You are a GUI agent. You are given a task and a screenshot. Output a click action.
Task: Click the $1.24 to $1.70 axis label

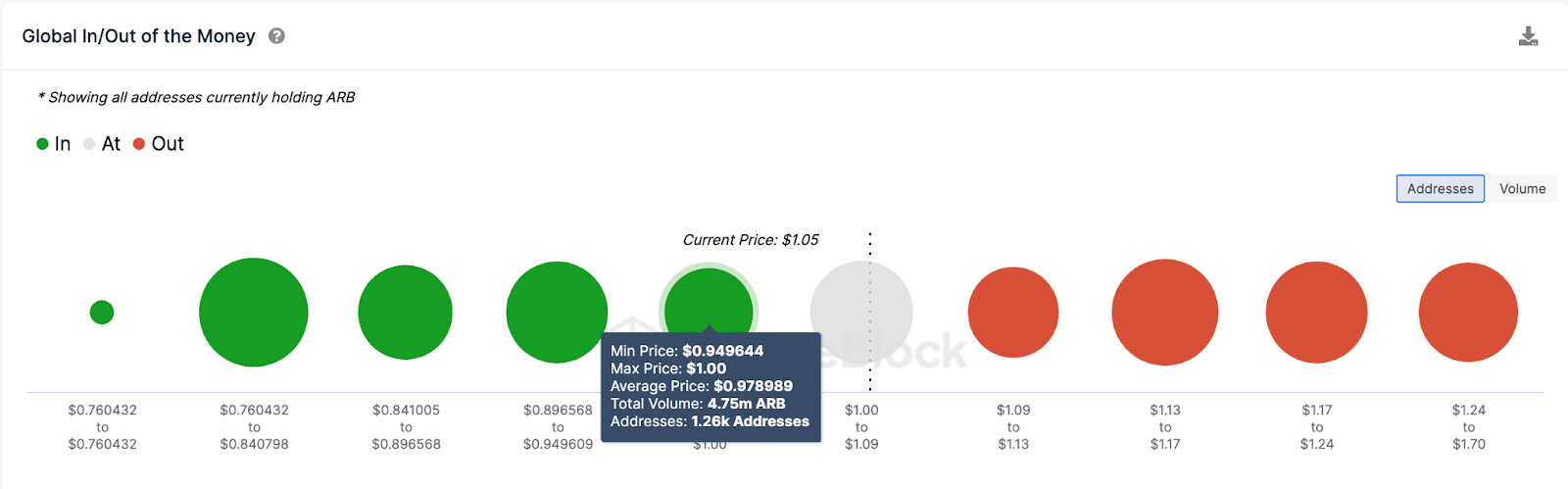[x=1468, y=427]
